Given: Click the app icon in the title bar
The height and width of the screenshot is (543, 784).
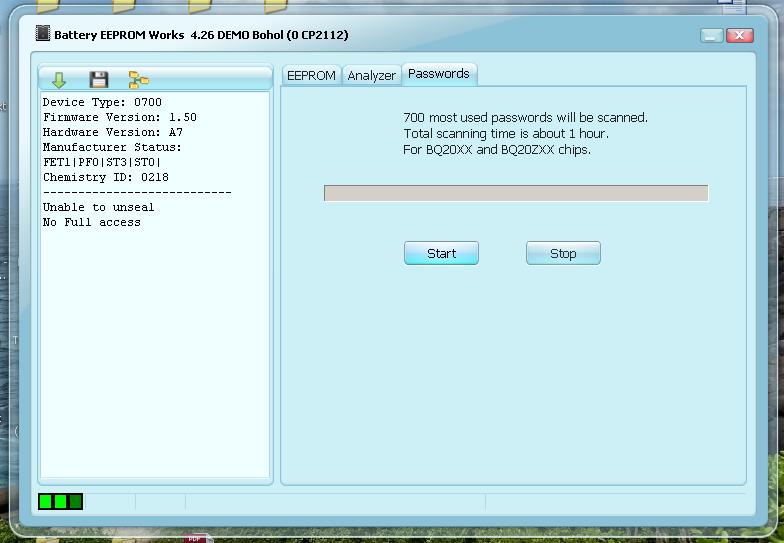Looking at the screenshot, I should click(x=43, y=34).
